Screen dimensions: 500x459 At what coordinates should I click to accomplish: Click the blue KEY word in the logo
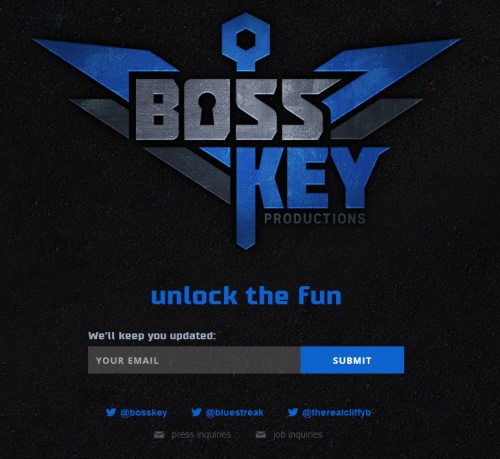(307, 178)
